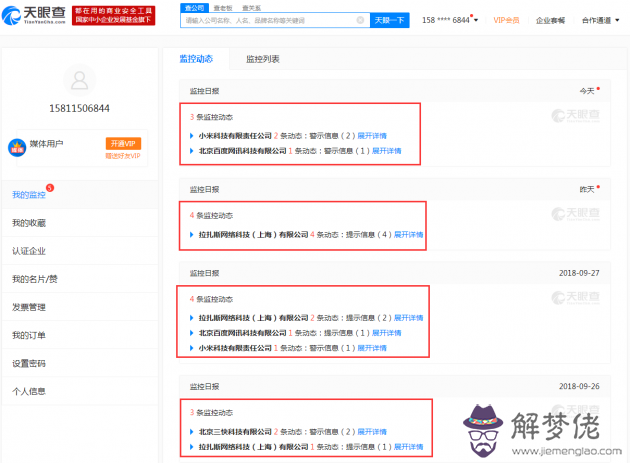Clear the search box with the X icon
The image size is (630, 463).
(x=360, y=20)
